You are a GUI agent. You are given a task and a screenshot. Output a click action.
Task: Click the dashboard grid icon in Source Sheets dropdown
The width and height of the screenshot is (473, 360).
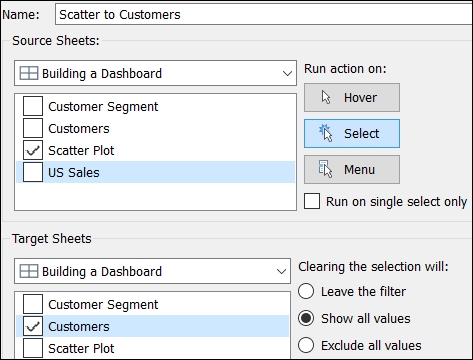[x=29, y=73]
